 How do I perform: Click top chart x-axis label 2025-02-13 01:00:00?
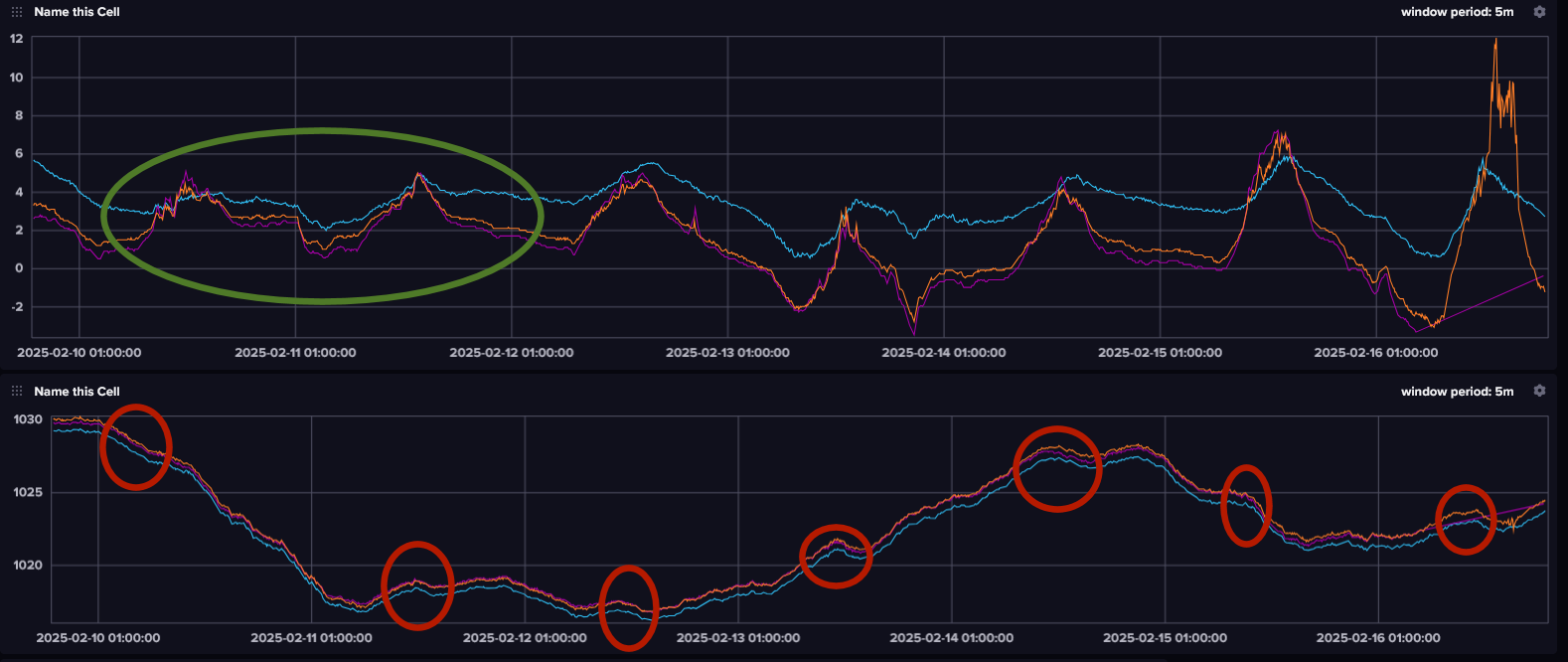point(727,353)
